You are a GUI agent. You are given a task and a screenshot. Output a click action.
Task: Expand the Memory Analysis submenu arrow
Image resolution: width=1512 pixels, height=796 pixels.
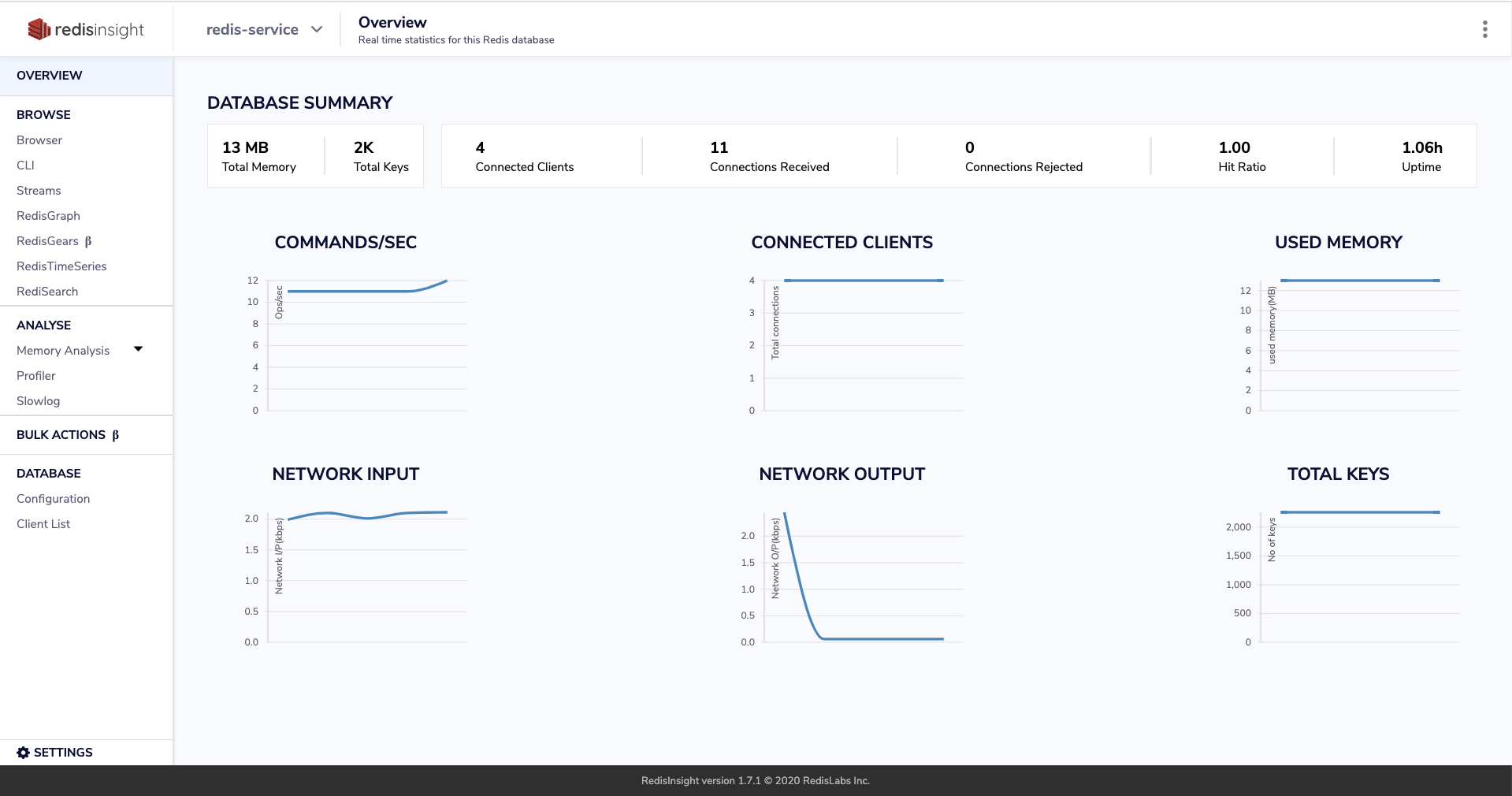[x=139, y=349]
